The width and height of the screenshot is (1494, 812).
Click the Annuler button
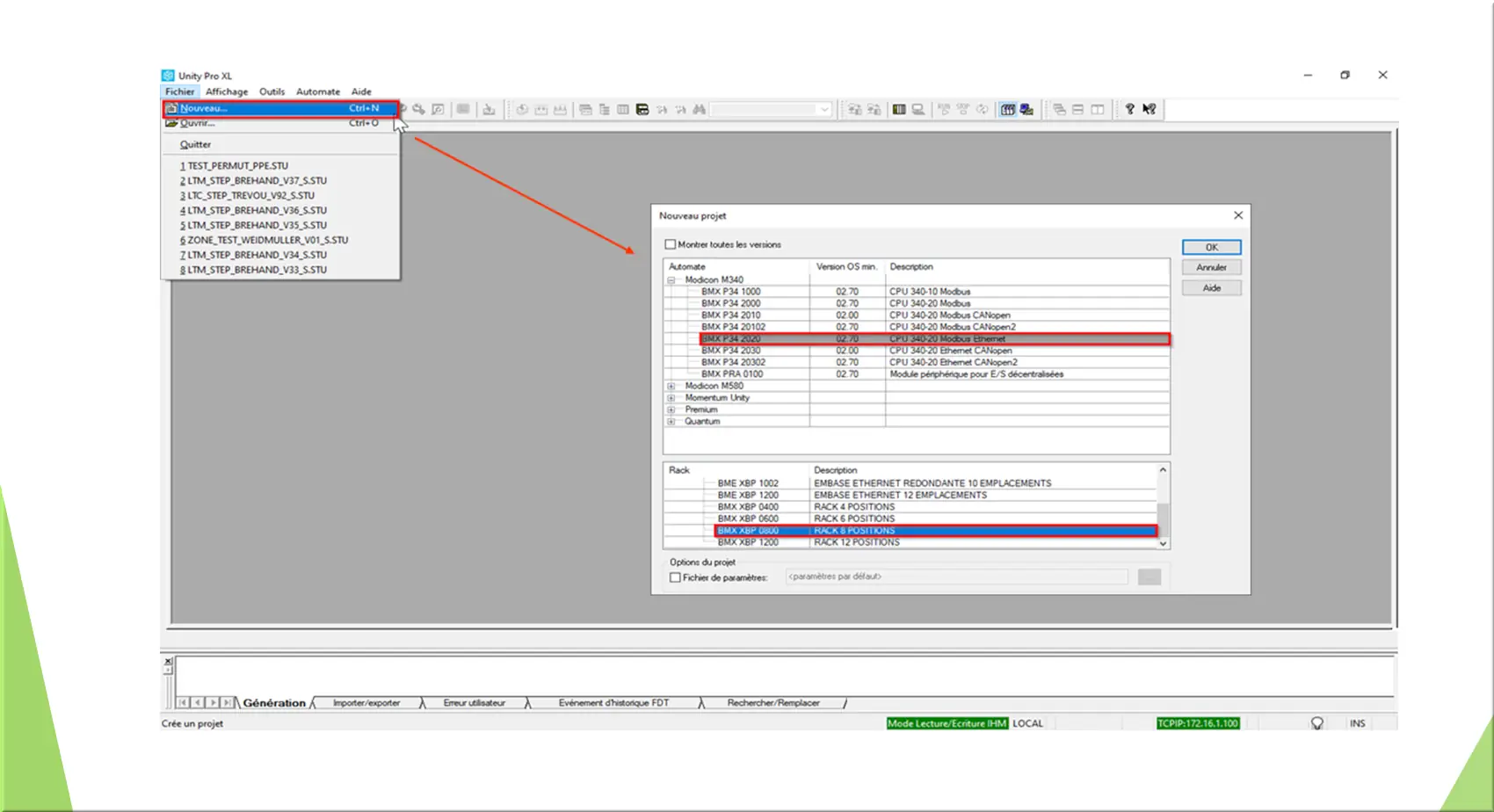tap(1211, 267)
